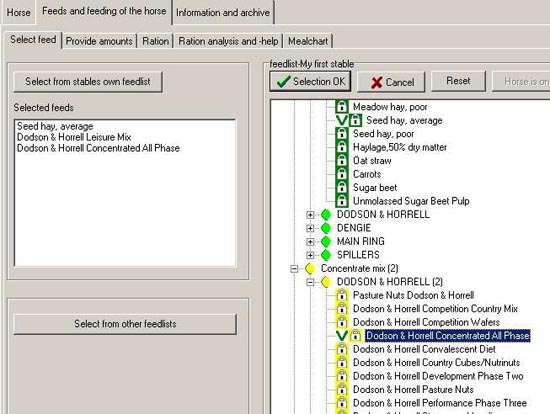The width and height of the screenshot is (550, 414).
Task: Click Select from other feedlists button
Action: (x=125, y=324)
